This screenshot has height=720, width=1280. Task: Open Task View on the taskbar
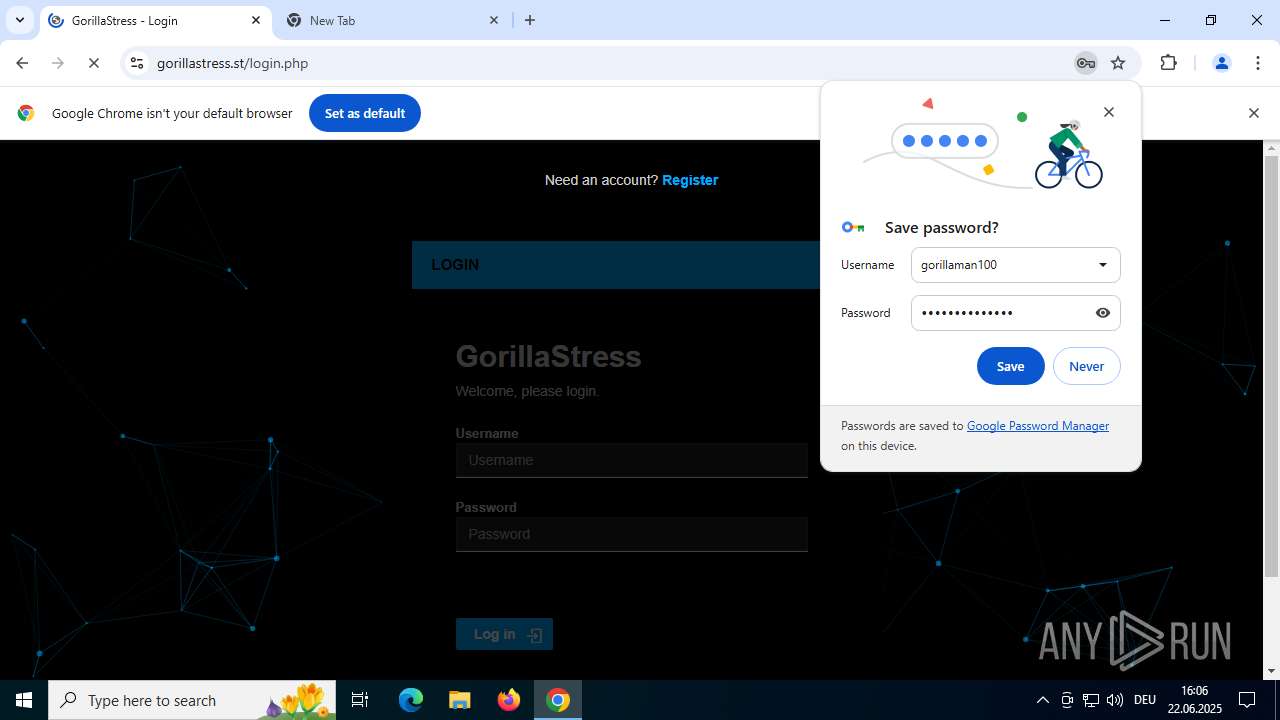[360, 700]
